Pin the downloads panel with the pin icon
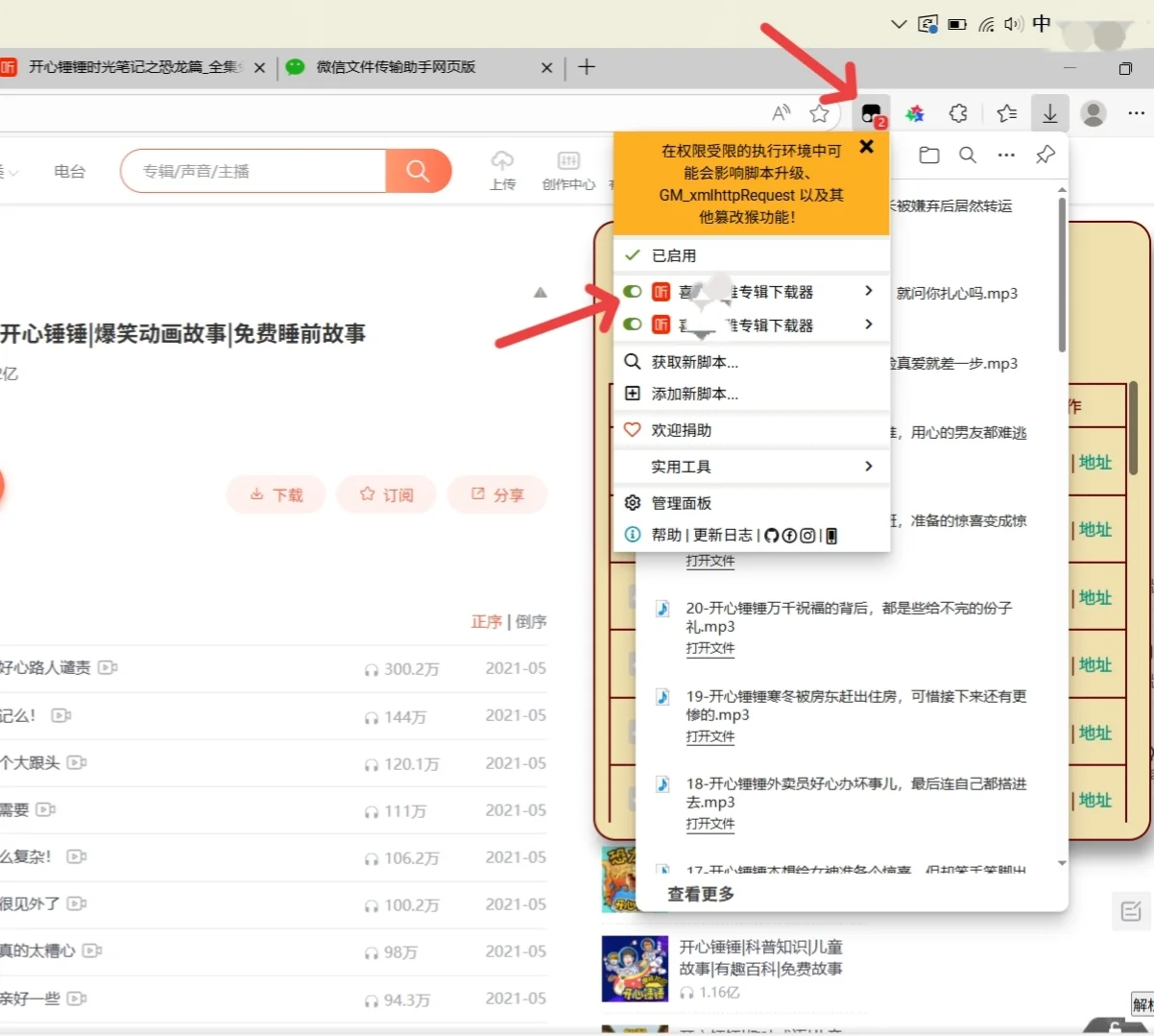Screen dimensions: 1154x1036 tap(1045, 154)
